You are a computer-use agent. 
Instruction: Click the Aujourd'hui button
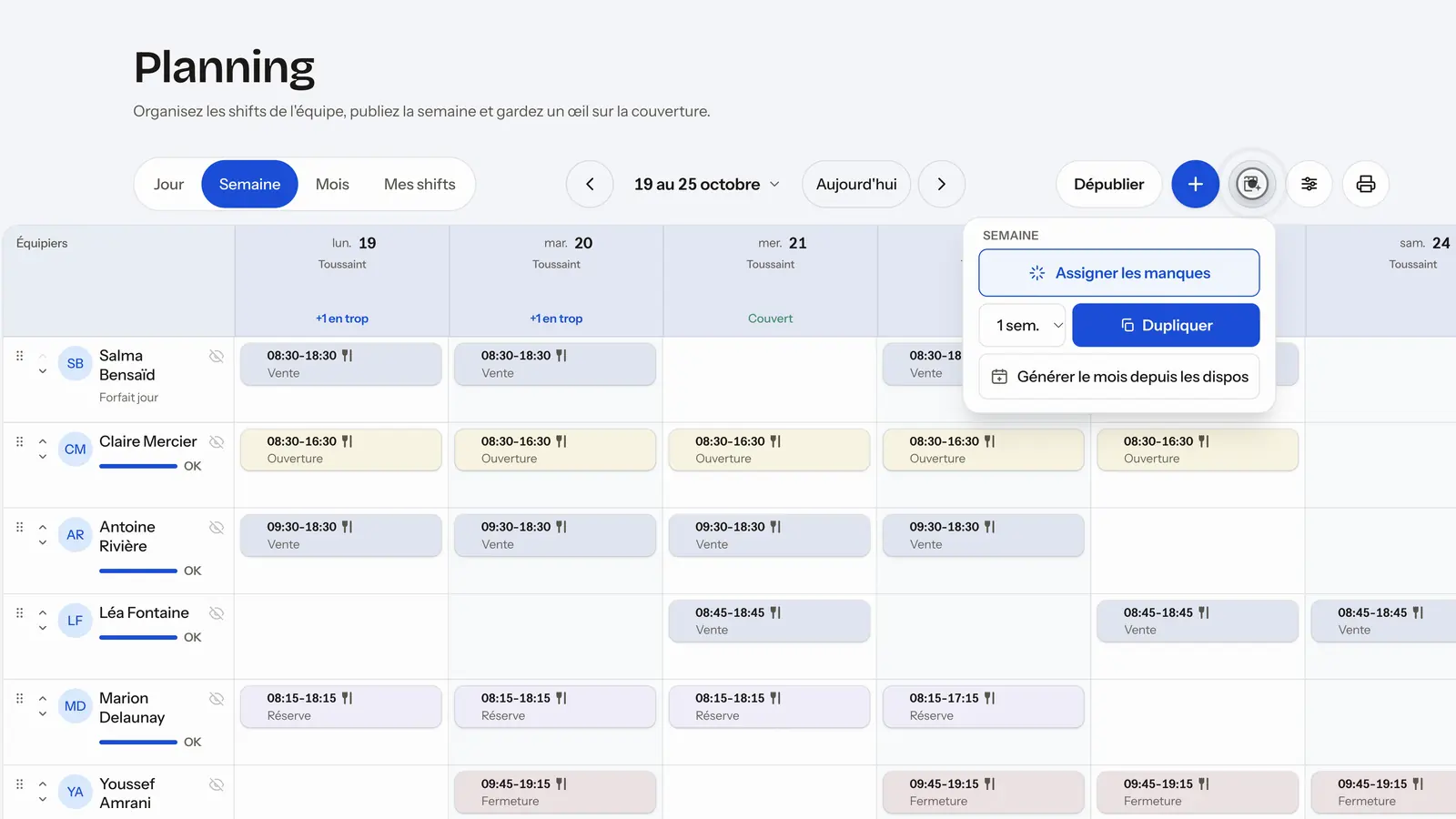(856, 184)
